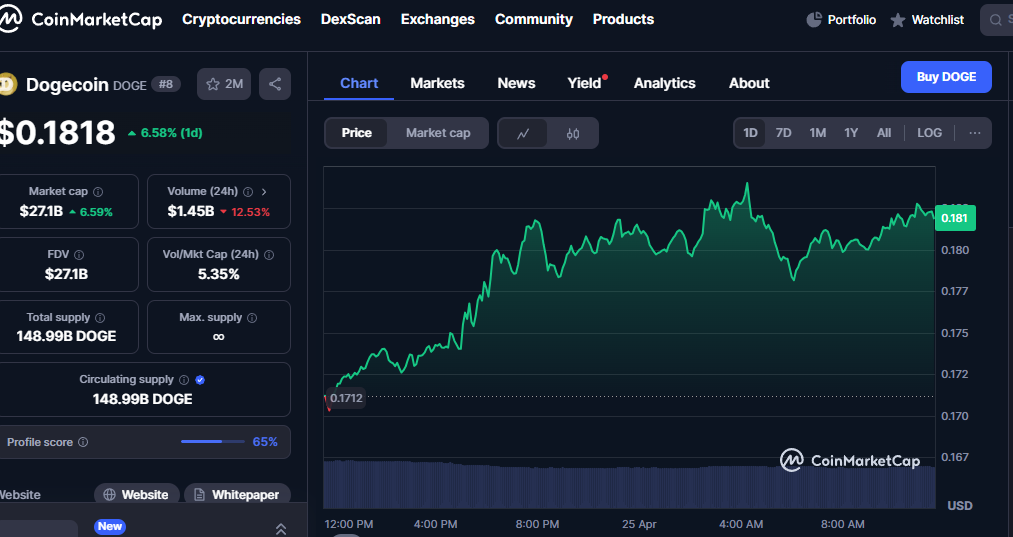This screenshot has width=1013, height=537.
Task: Open the Watchlist star icon
Action: (x=897, y=20)
